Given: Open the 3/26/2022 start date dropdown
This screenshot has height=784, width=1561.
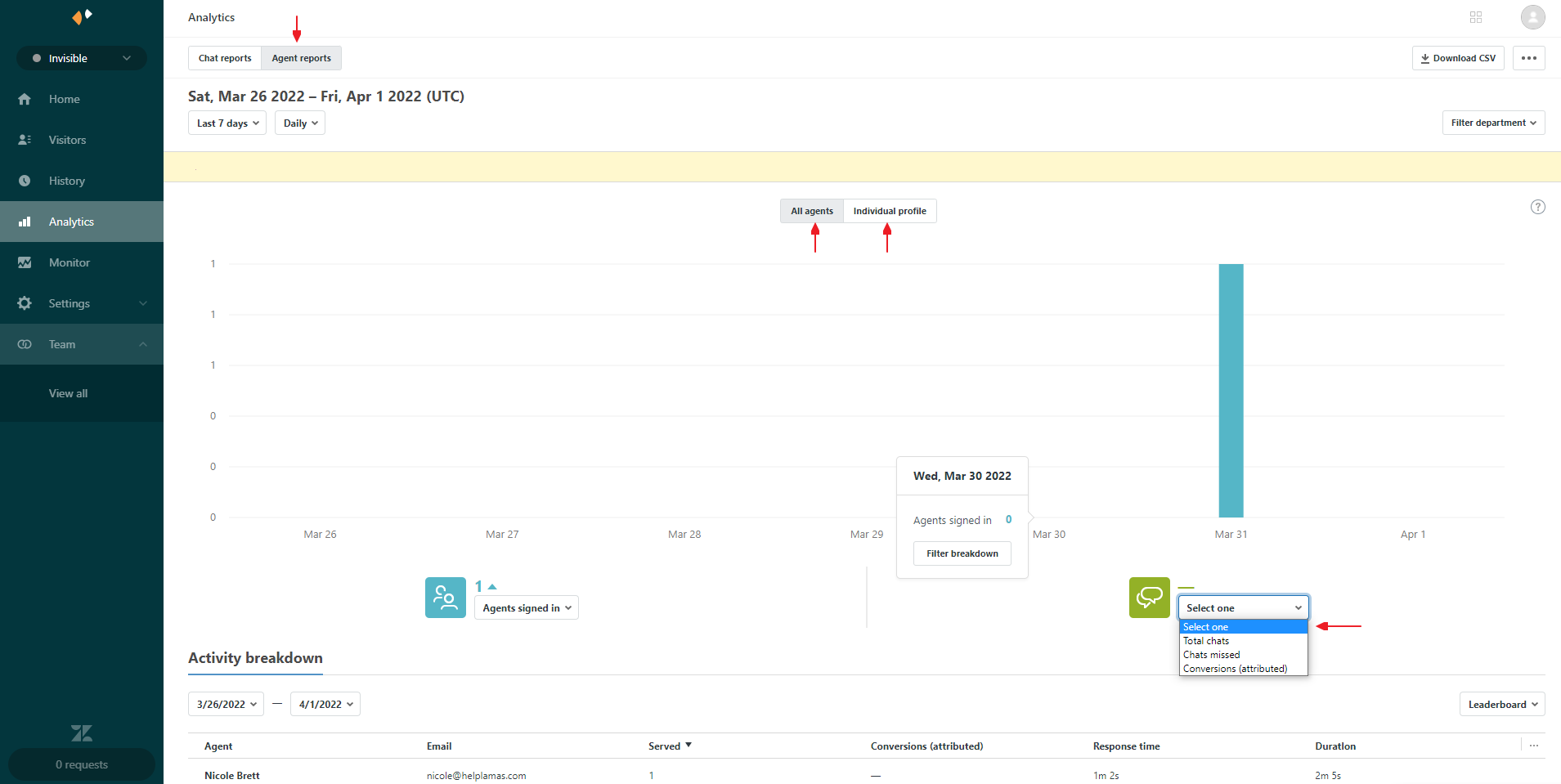Looking at the screenshot, I should click(227, 704).
